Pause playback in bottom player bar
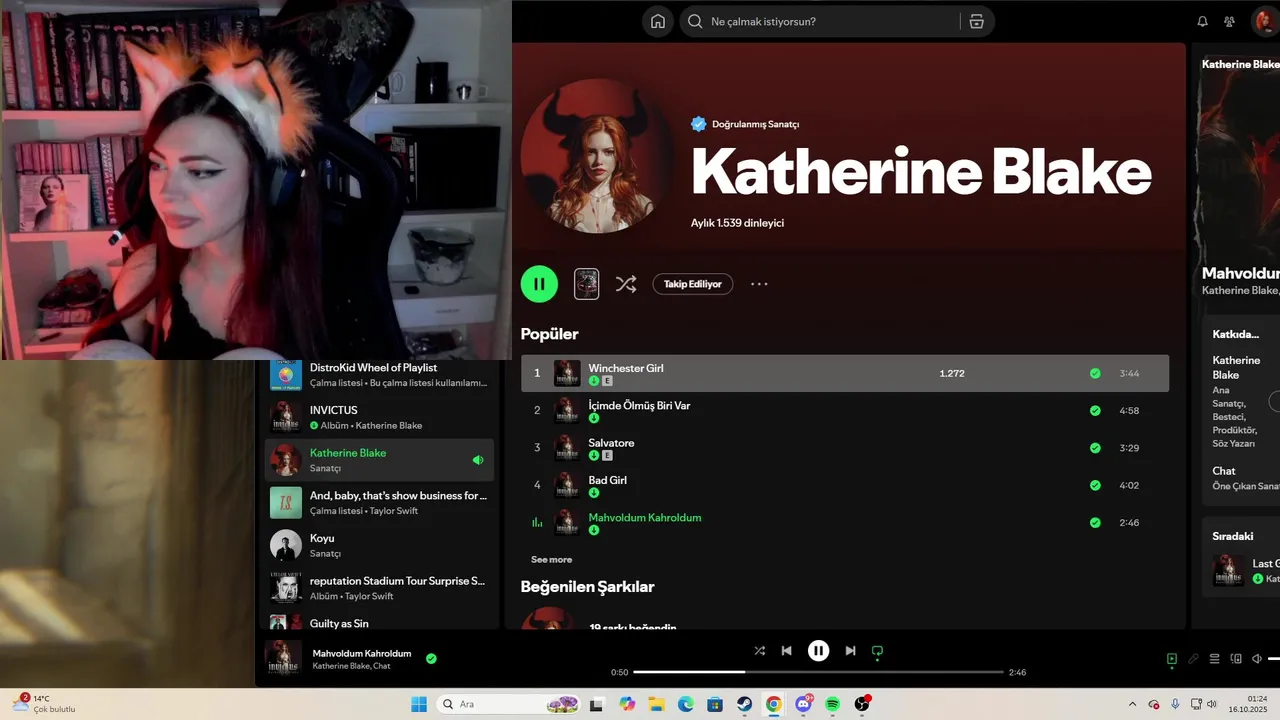The height and width of the screenshot is (720, 1280). [x=818, y=651]
